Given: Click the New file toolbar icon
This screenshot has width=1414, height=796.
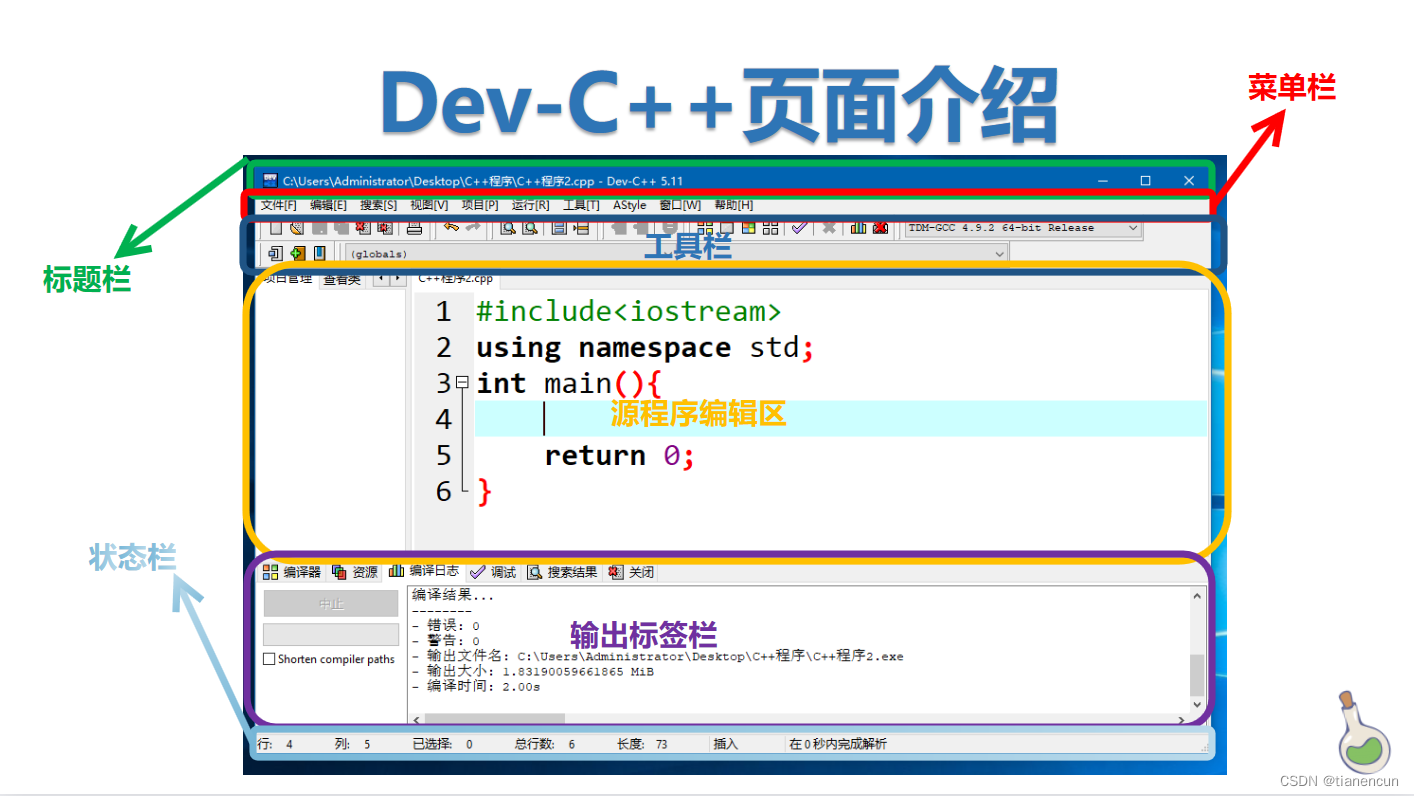Looking at the screenshot, I should [276, 228].
